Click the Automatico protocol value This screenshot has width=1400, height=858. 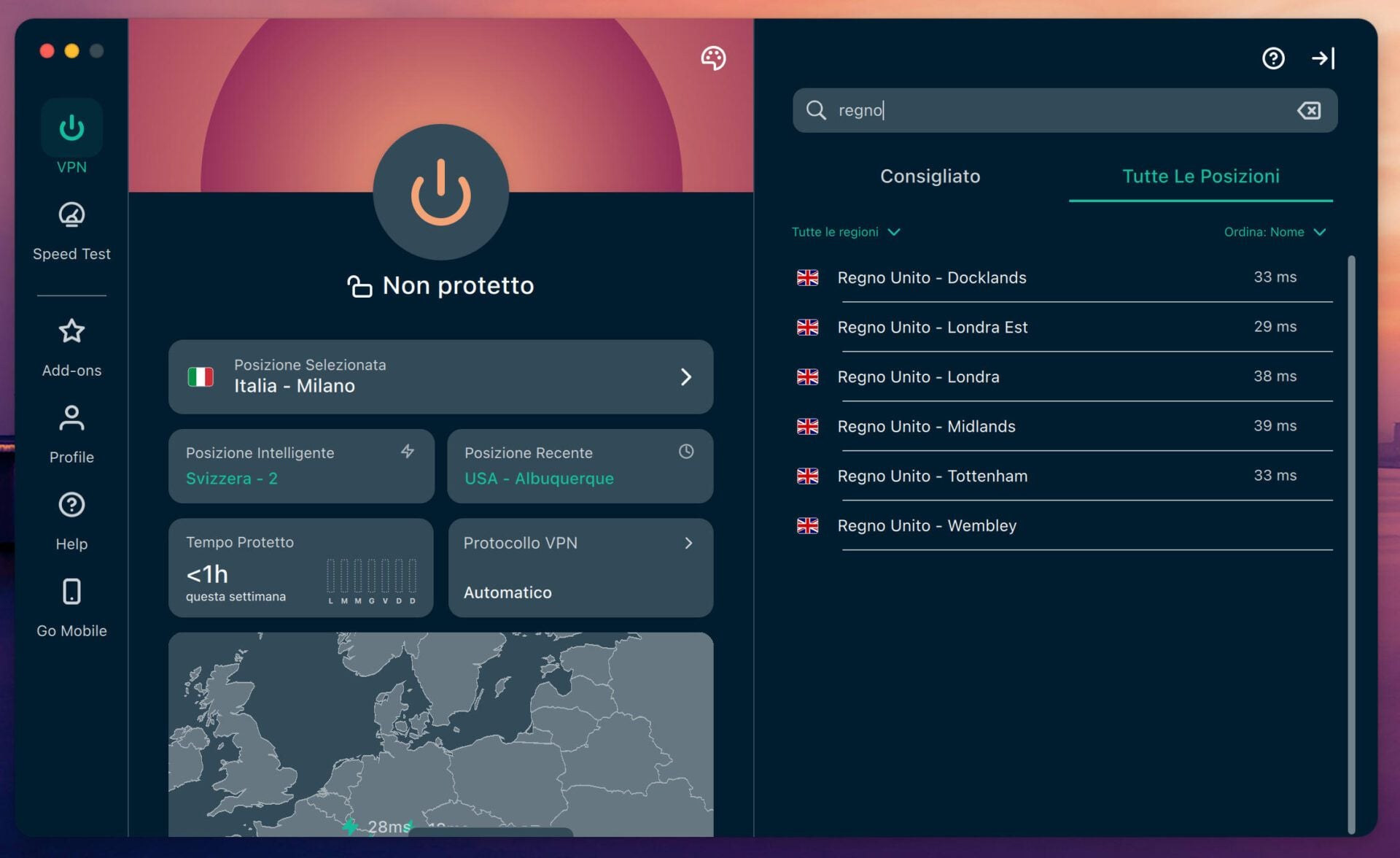pyautogui.click(x=507, y=592)
